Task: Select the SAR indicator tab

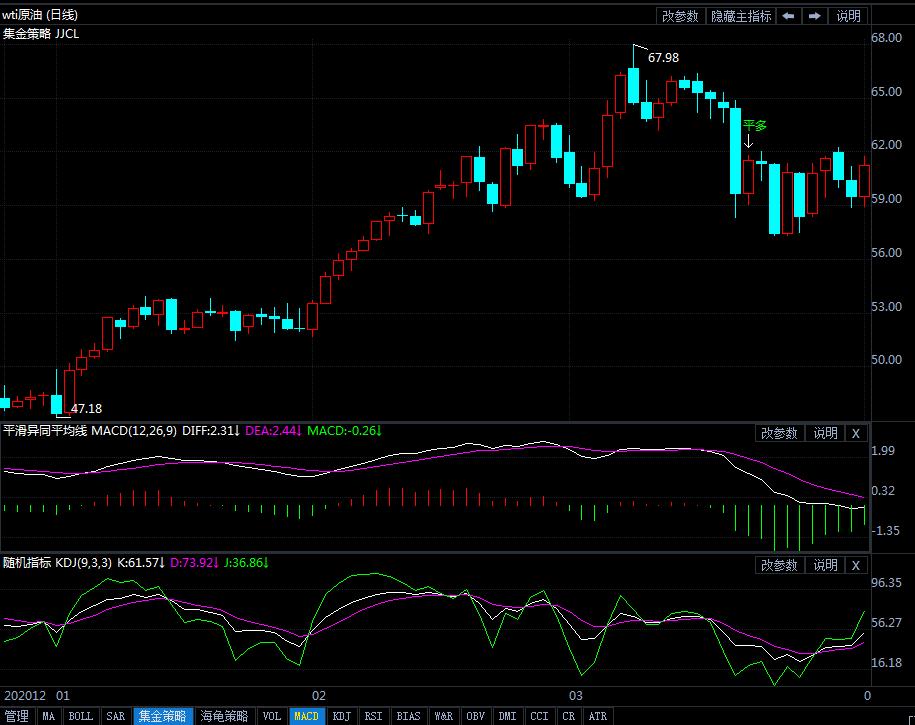Action: [x=115, y=716]
